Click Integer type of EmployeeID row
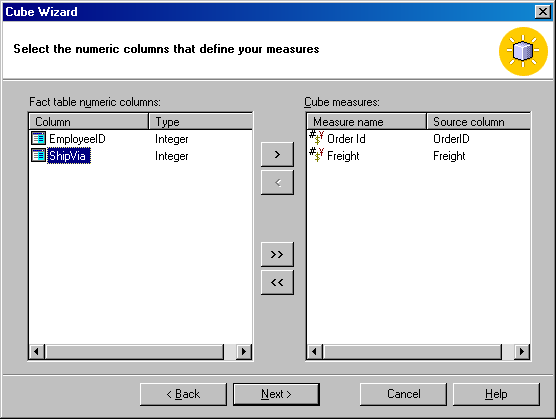Screen dimensions: 556x419 pyautogui.click(x=172, y=139)
